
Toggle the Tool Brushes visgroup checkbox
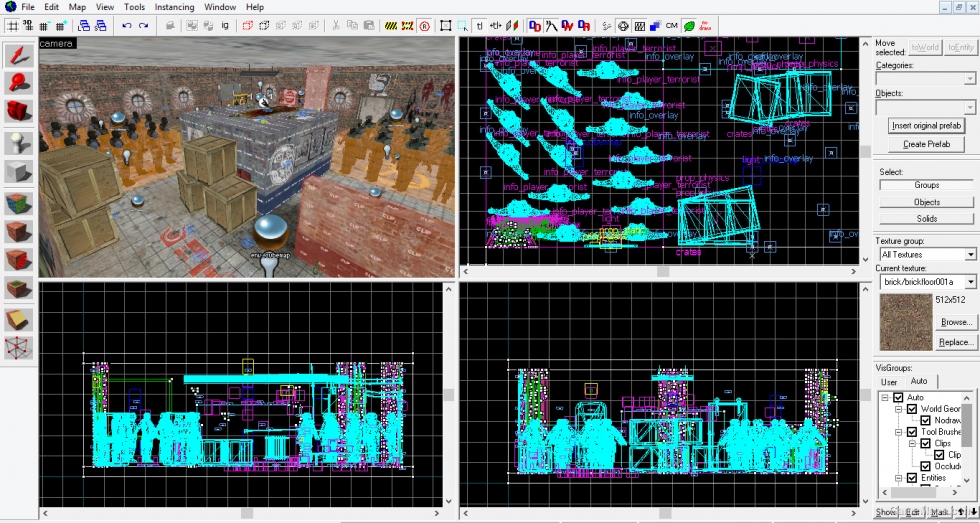coord(912,432)
